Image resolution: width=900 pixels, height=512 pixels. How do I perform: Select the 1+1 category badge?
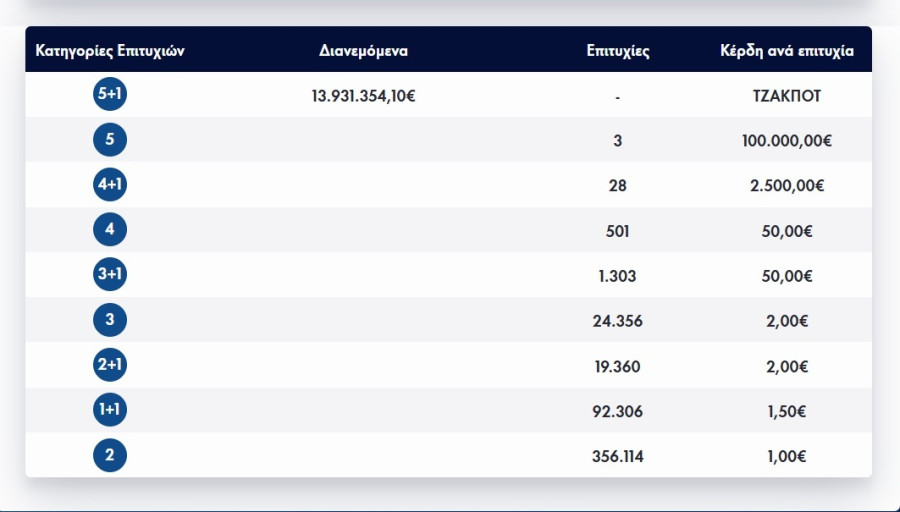pyautogui.click(x=110, y=411)
